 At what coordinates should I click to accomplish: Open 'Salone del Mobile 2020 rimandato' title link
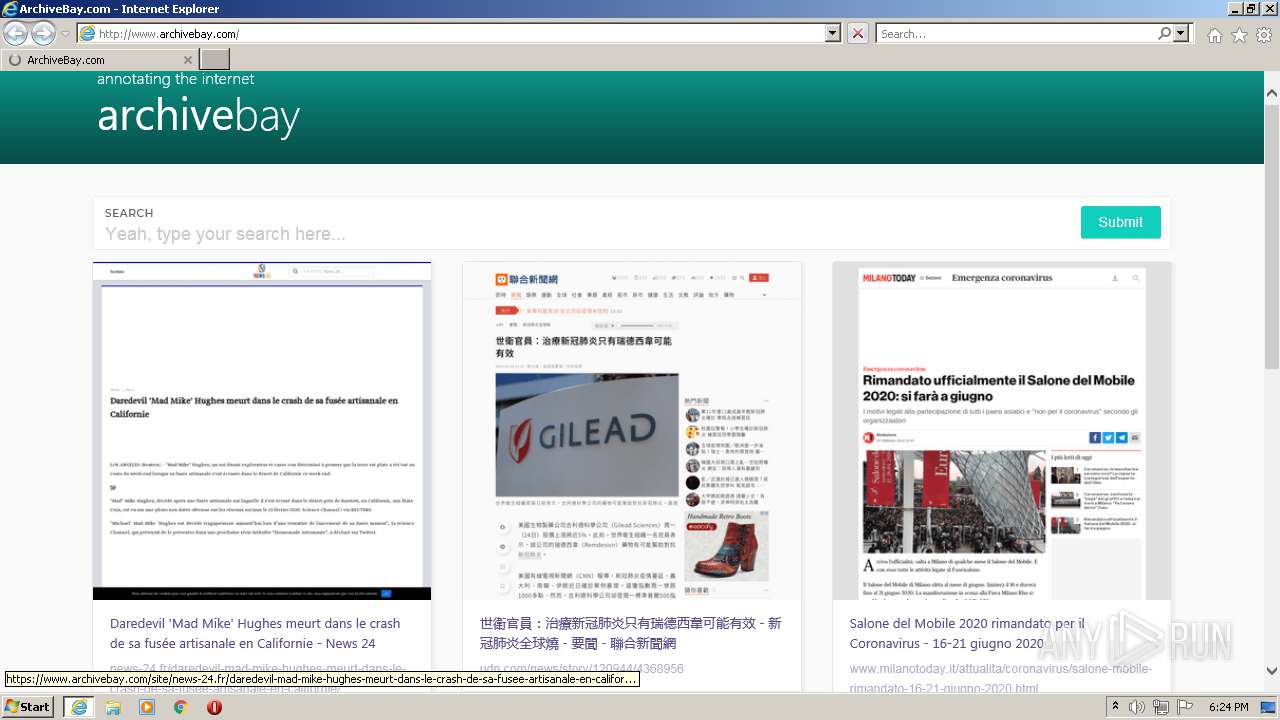967,633
